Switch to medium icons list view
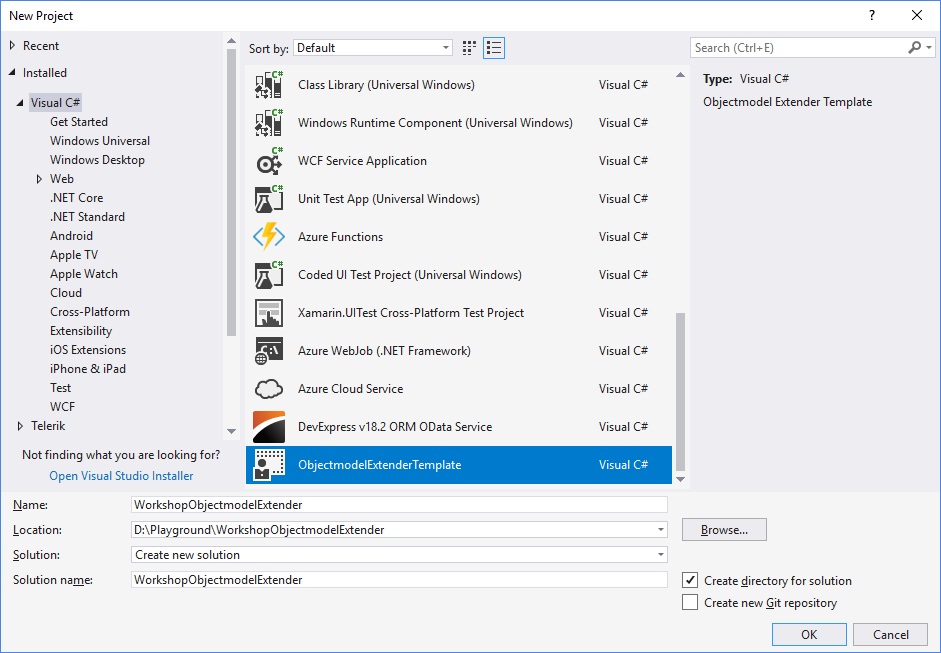941x653 pixels. pyautogui.click(x=494, y=48)
